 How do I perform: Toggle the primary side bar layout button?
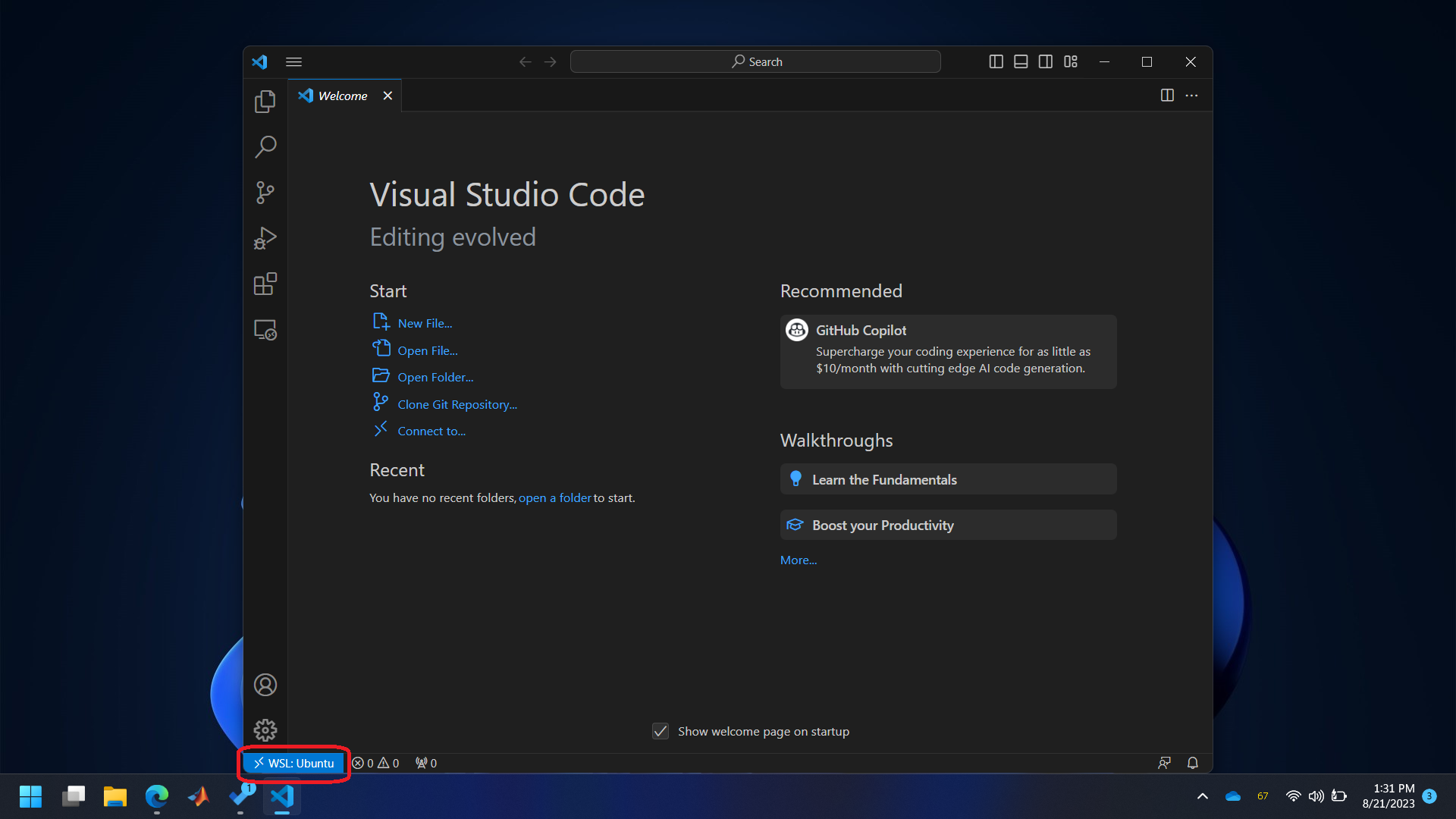996,61
